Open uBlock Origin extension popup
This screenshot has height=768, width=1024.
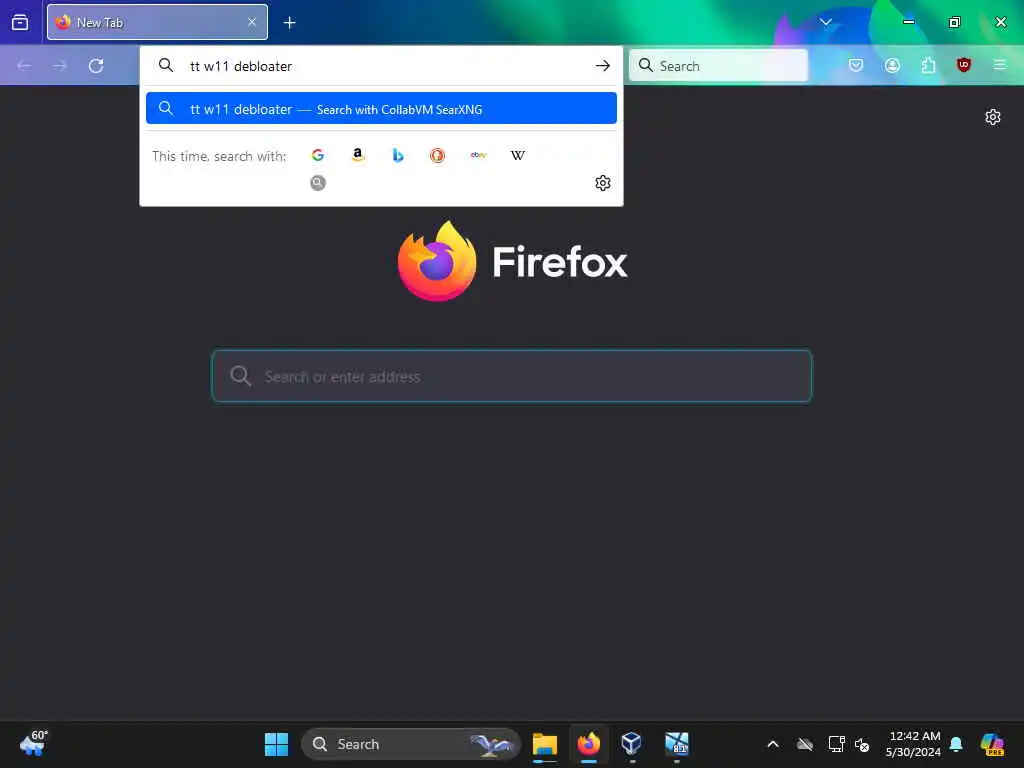[964, 65]
